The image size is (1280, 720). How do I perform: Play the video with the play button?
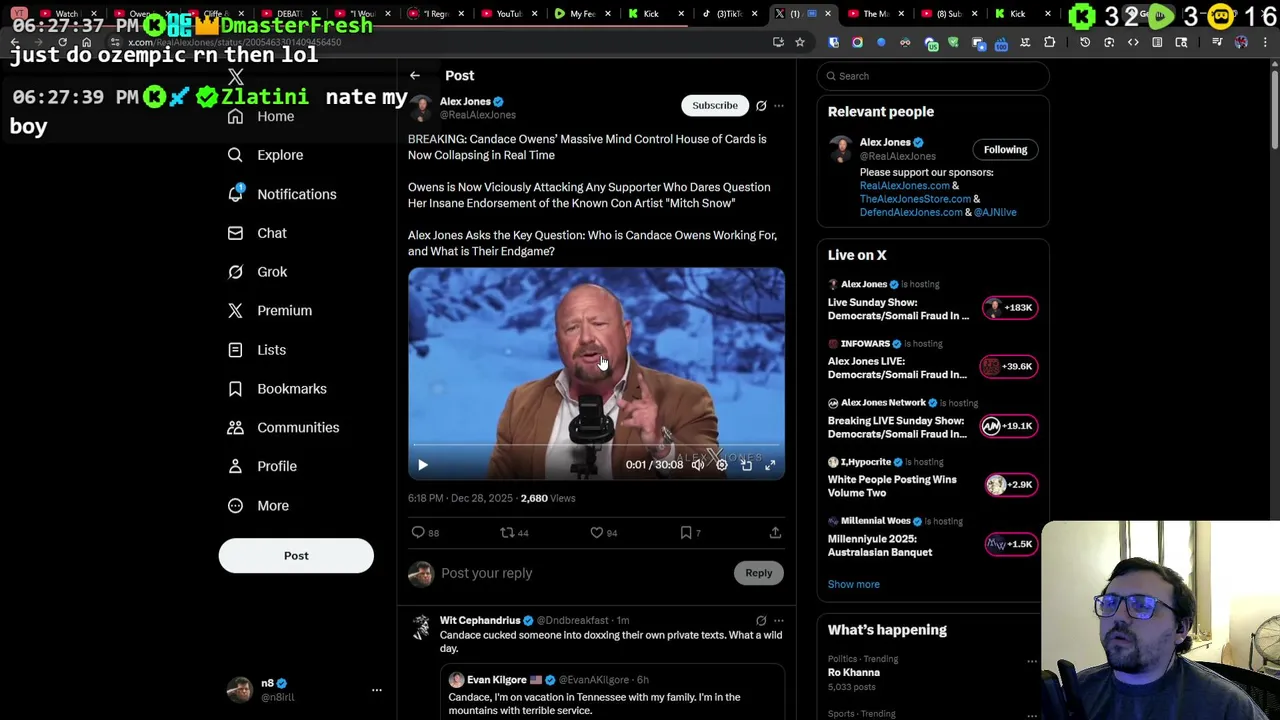[422, 465]
